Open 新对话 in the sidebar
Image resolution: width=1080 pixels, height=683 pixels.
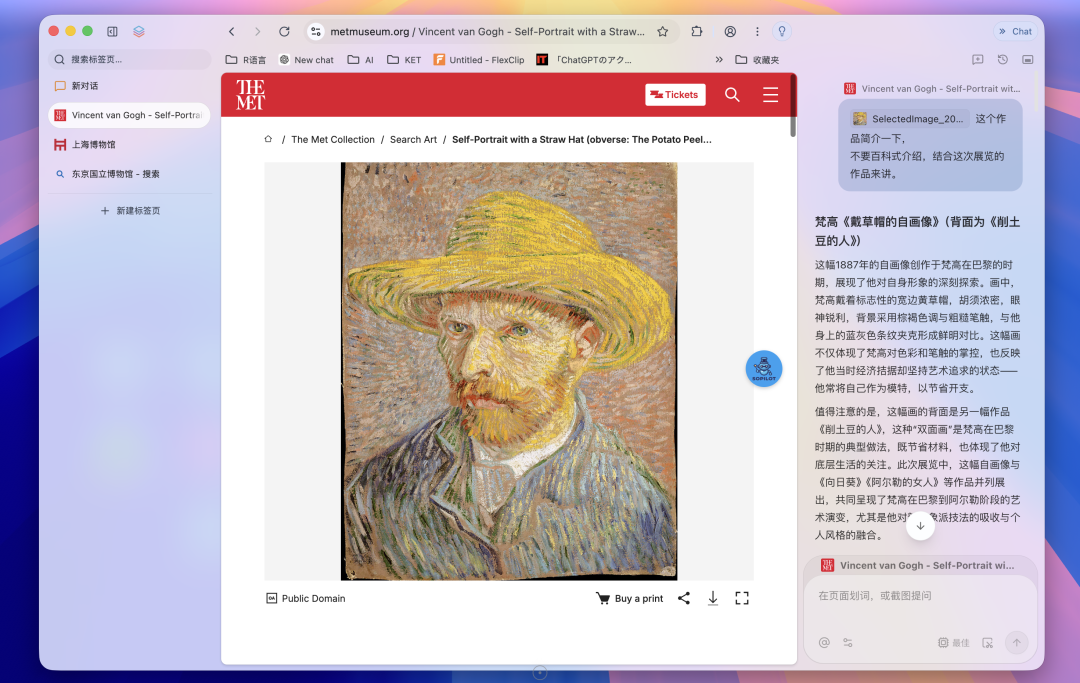tap(129, 86)
